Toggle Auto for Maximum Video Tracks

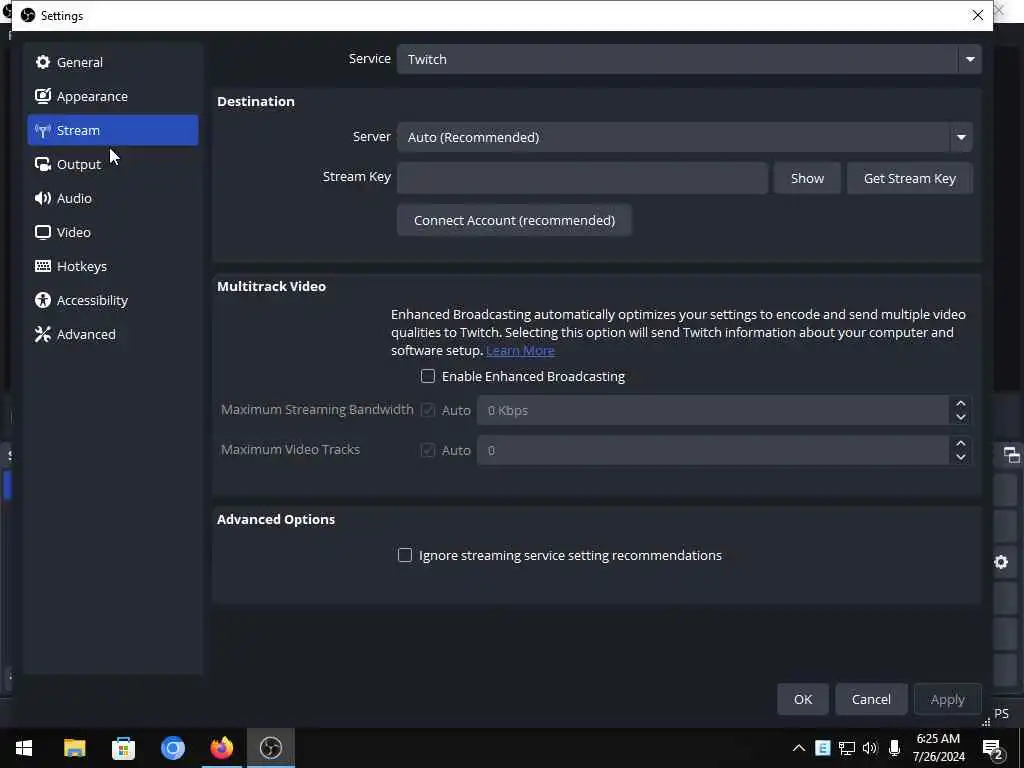(x=428, y=450)
